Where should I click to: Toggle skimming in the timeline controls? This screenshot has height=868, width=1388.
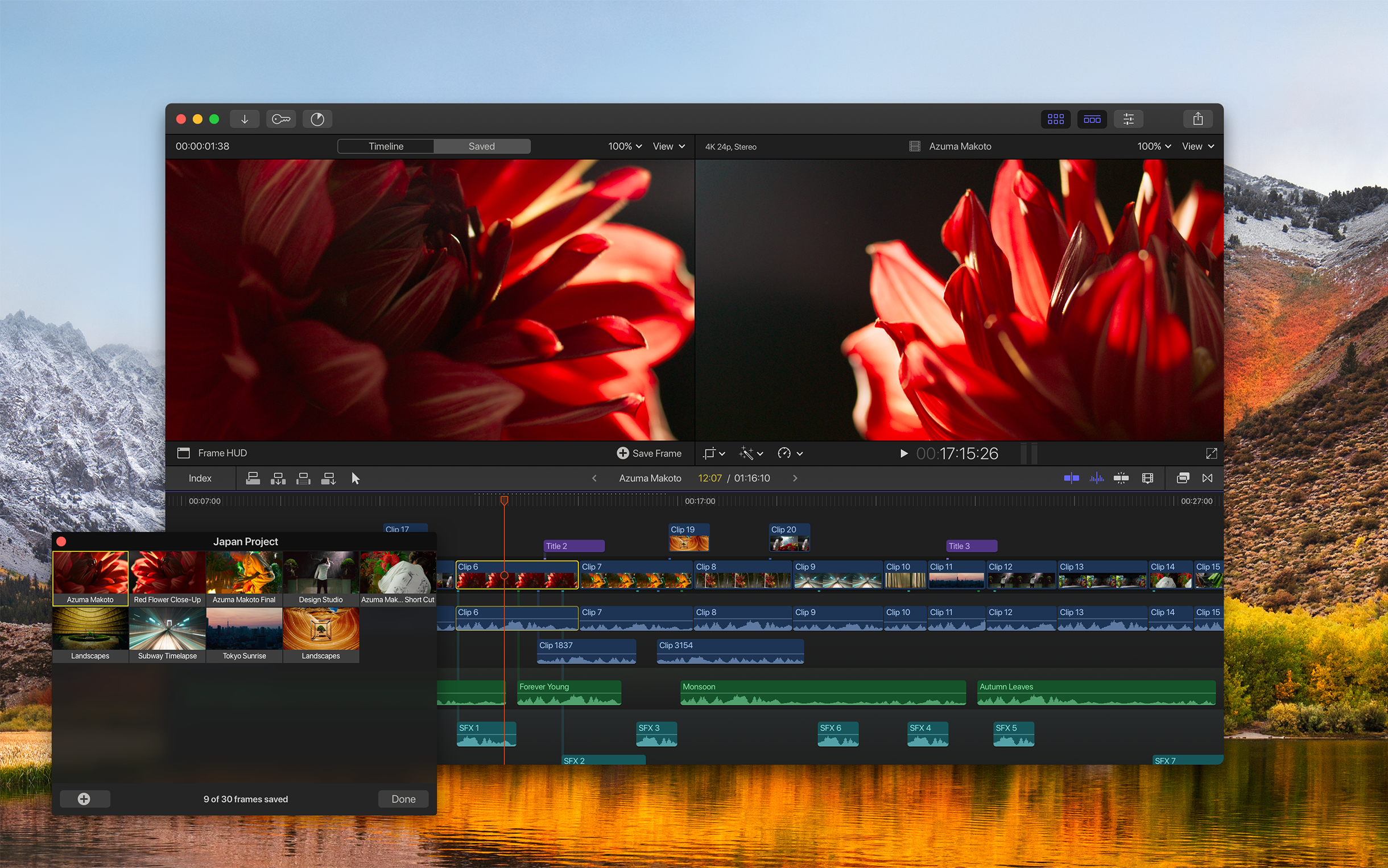(1072, 478)
